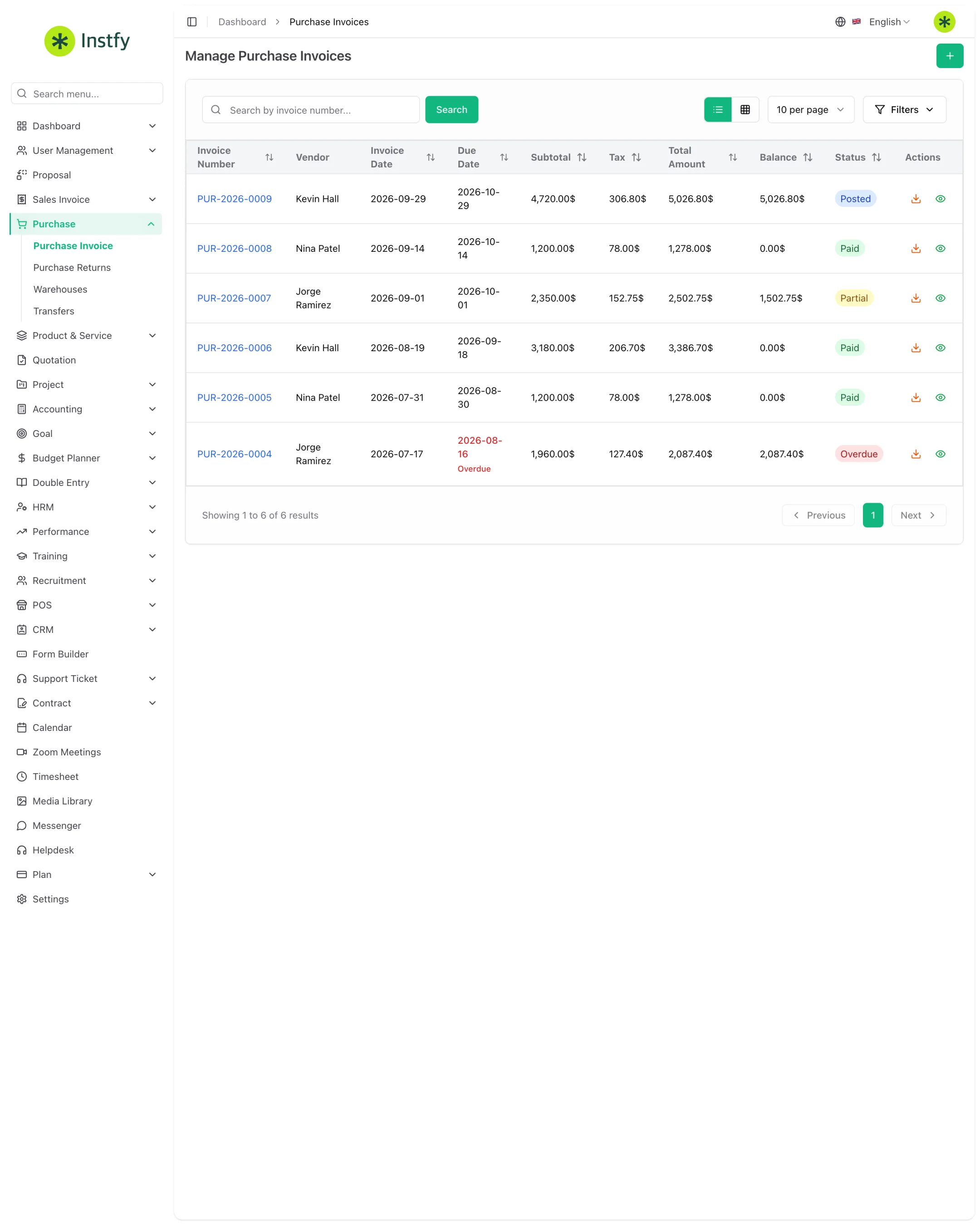Click the invoice number search field

(311, 110)
